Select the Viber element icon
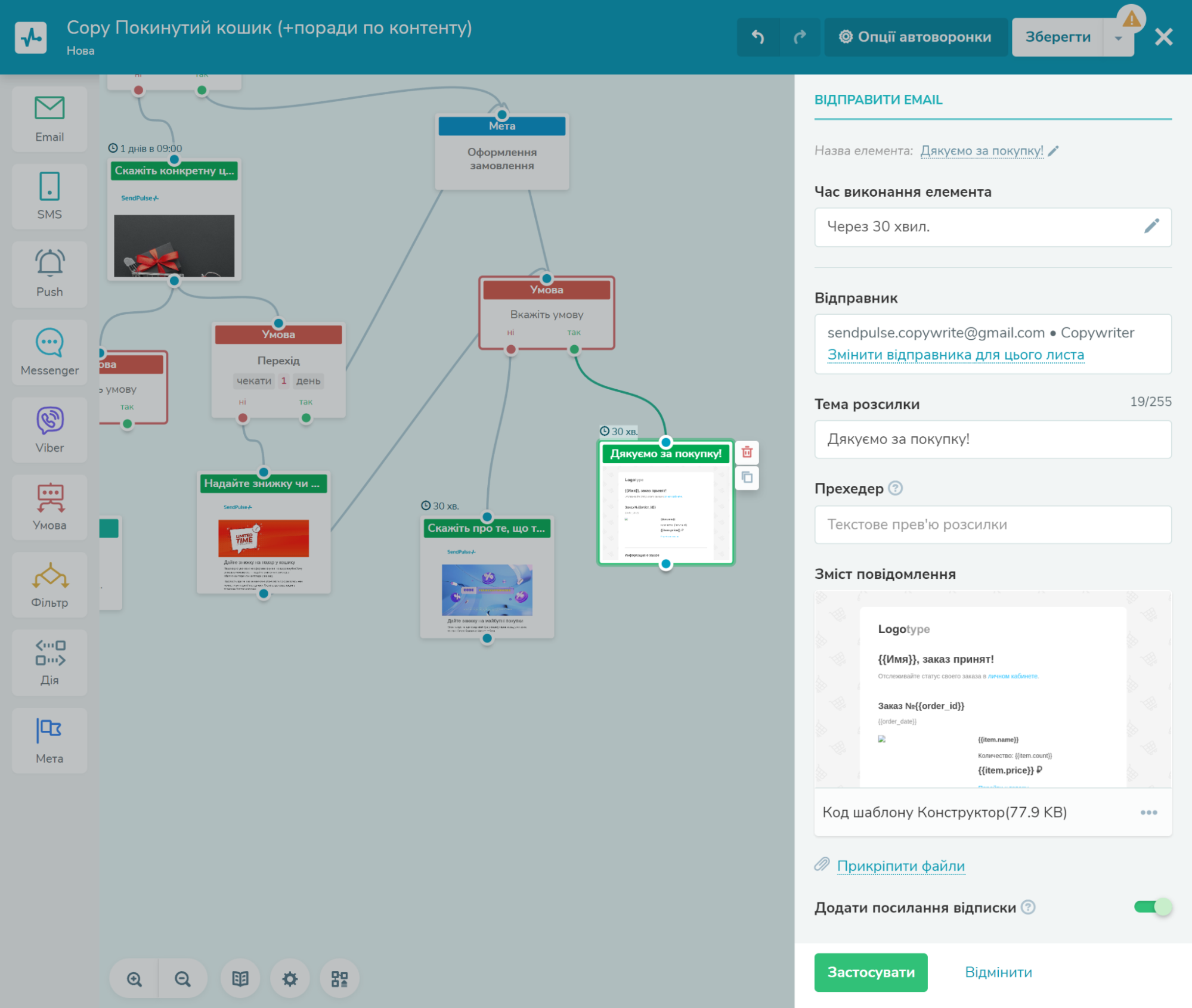Viewport: 1192px width, 1008px height. coord(49,429)
